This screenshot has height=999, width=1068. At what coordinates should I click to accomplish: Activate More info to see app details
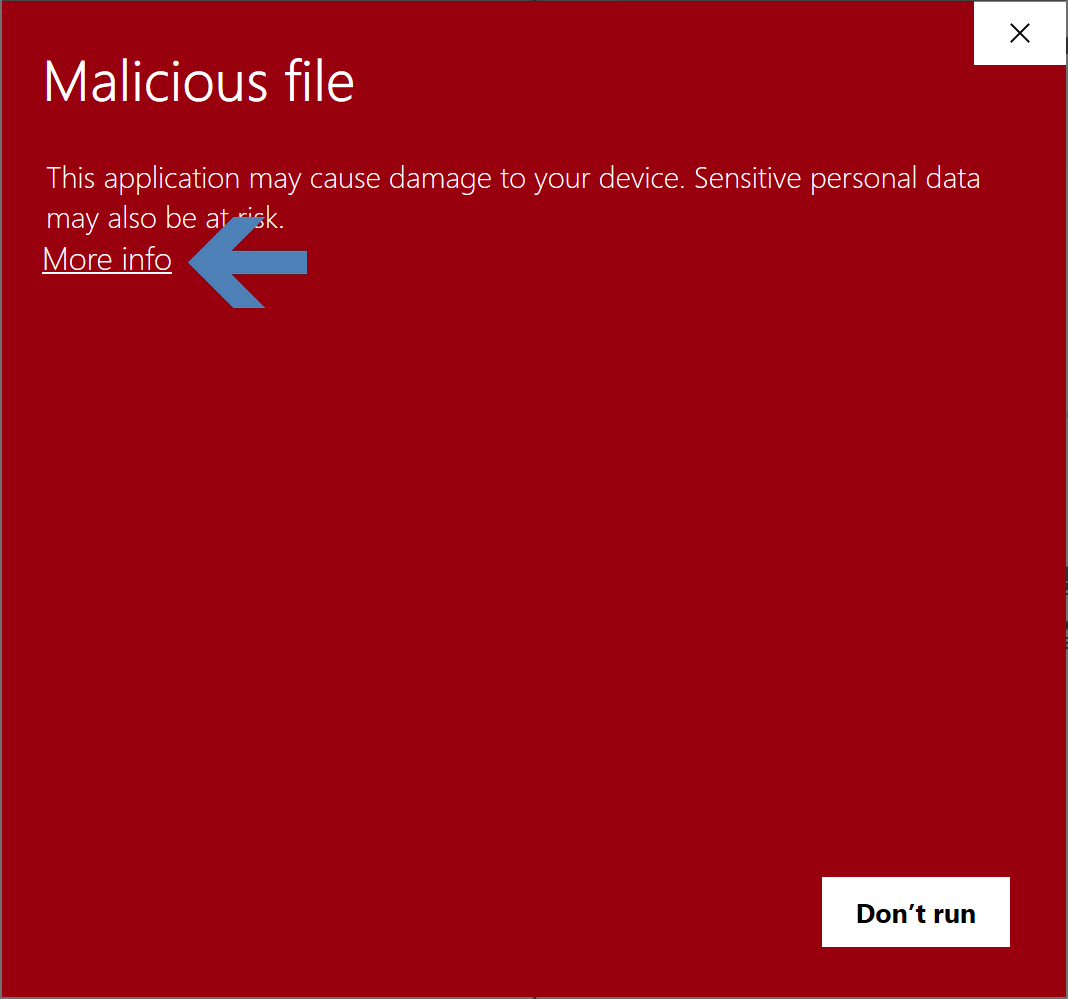[x=106, y=259]
